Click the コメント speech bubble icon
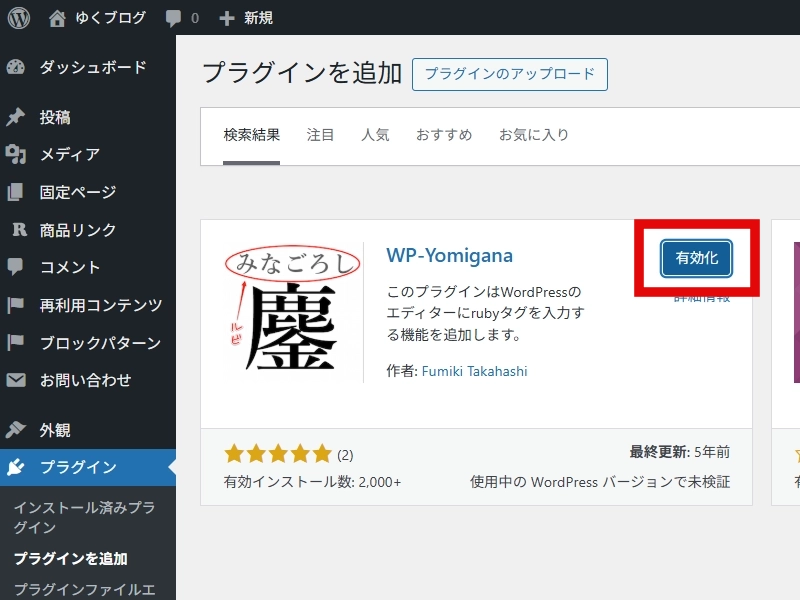This screenshot has width=800, height=600. point(15,267)
